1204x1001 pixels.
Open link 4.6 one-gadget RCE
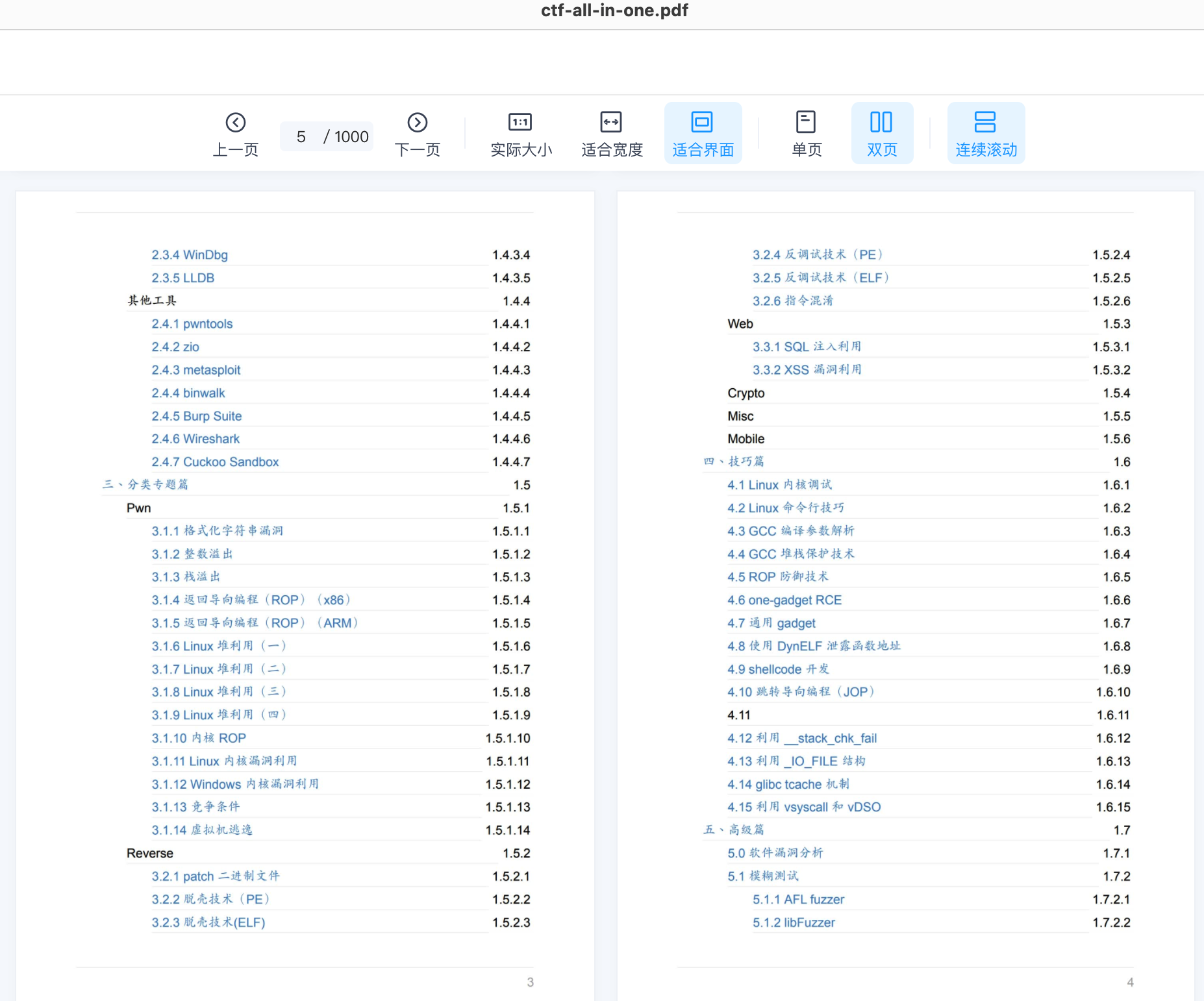pyautogui.click(x=784, y=600)
